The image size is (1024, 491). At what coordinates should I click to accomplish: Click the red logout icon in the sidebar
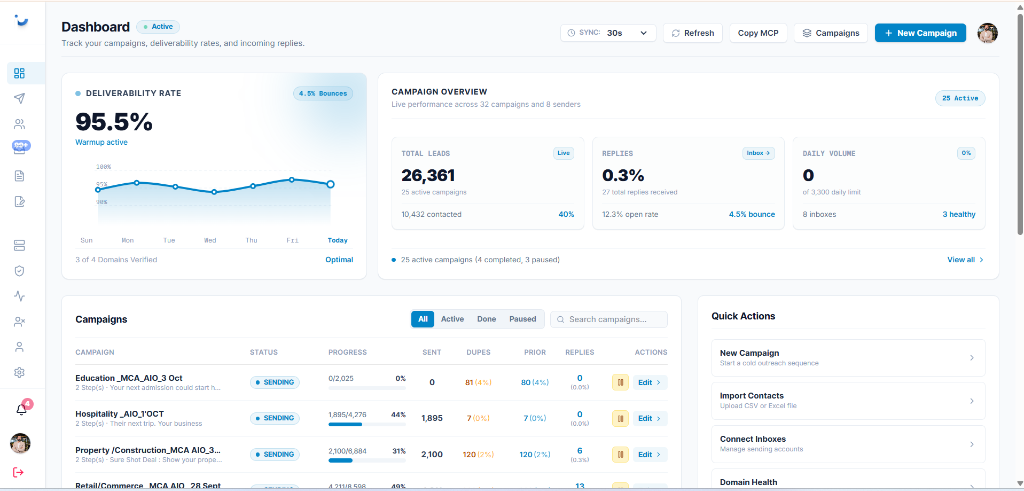19,472
